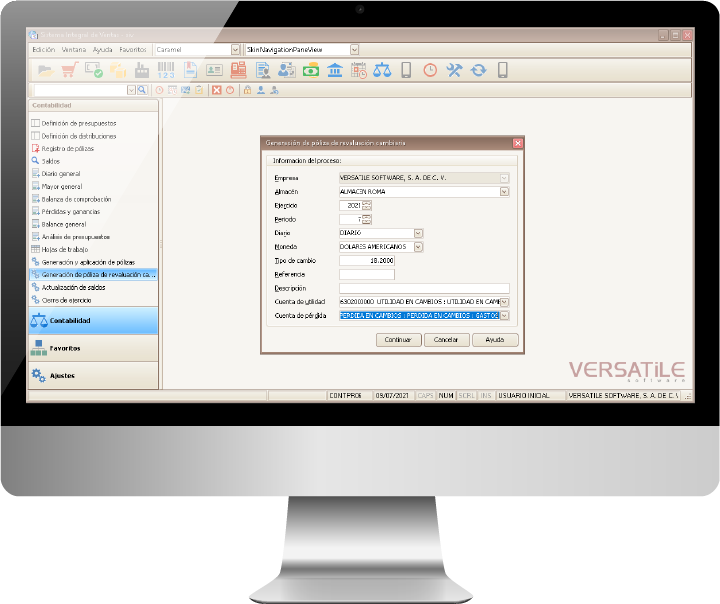Click the crossed tools settings icon
The image size is (720, 604).
pyautogui.click(x=454, y=70)
